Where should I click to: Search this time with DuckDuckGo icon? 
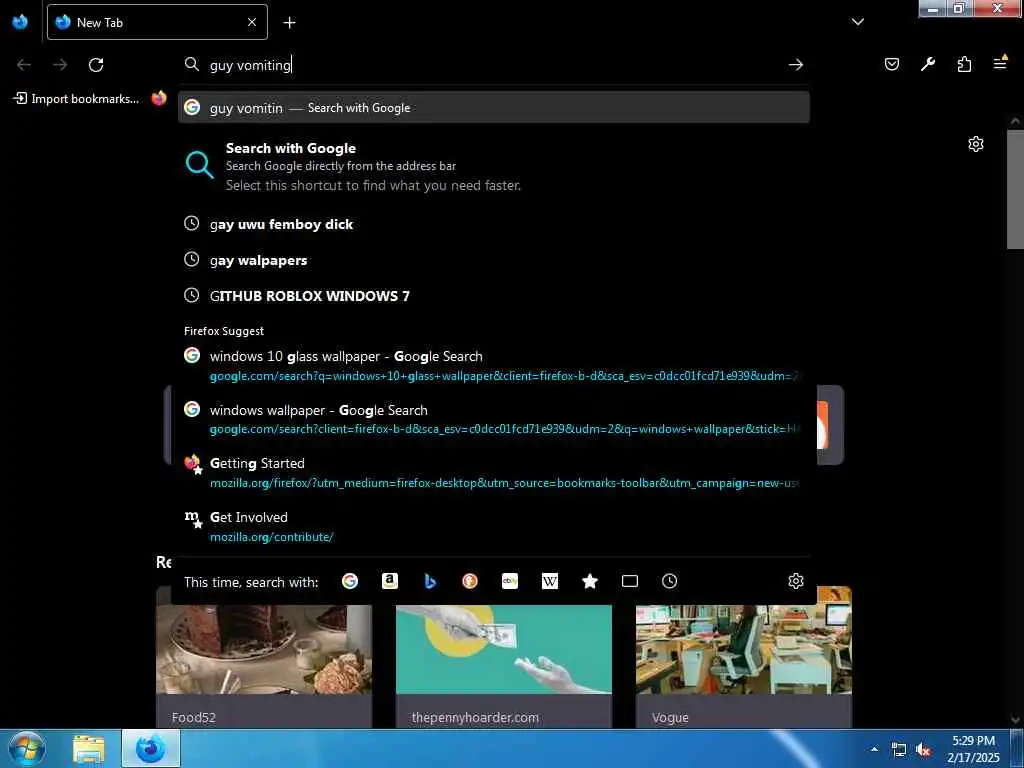(470, 581)
